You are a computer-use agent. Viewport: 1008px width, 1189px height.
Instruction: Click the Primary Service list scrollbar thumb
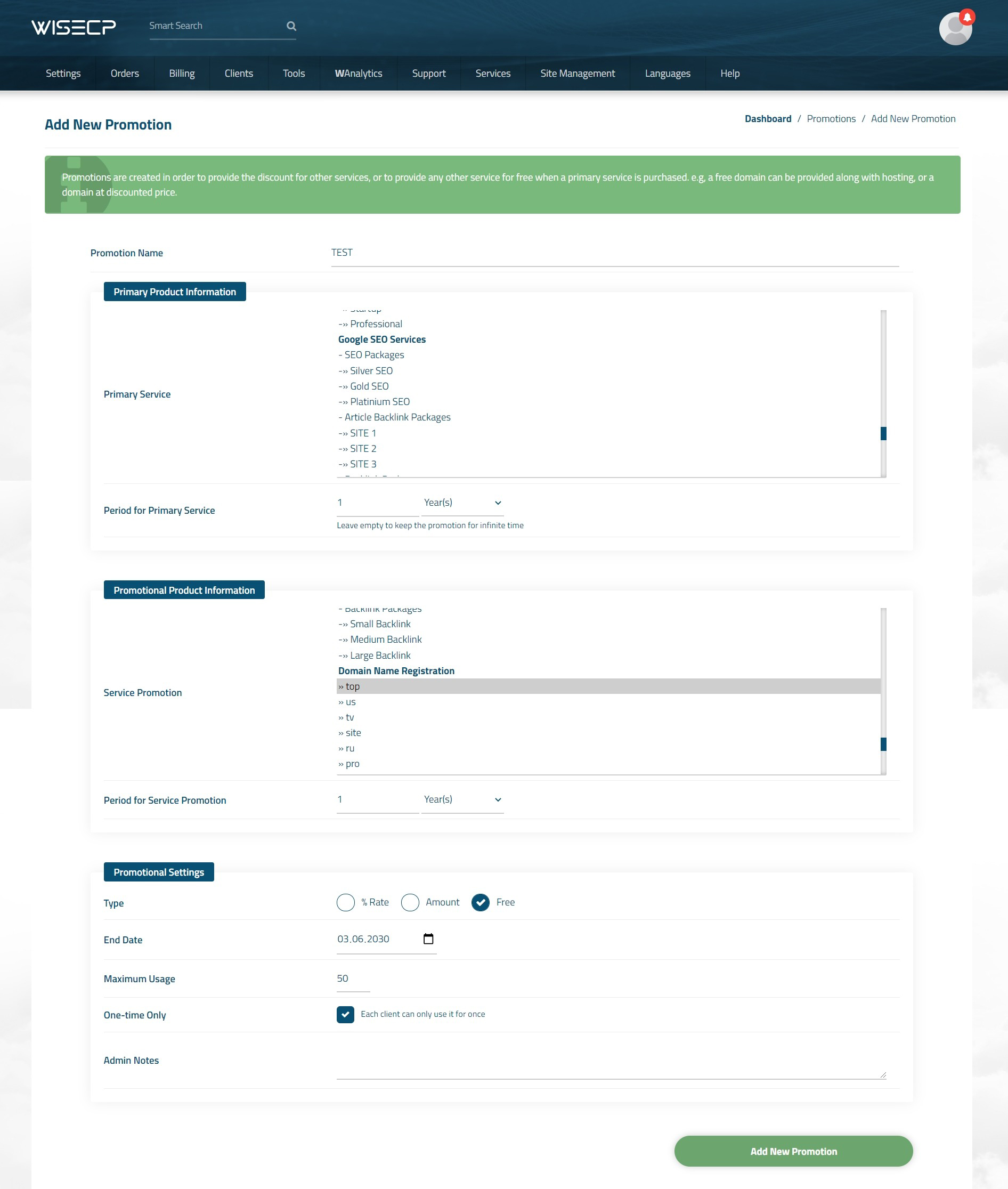[883, 433]
